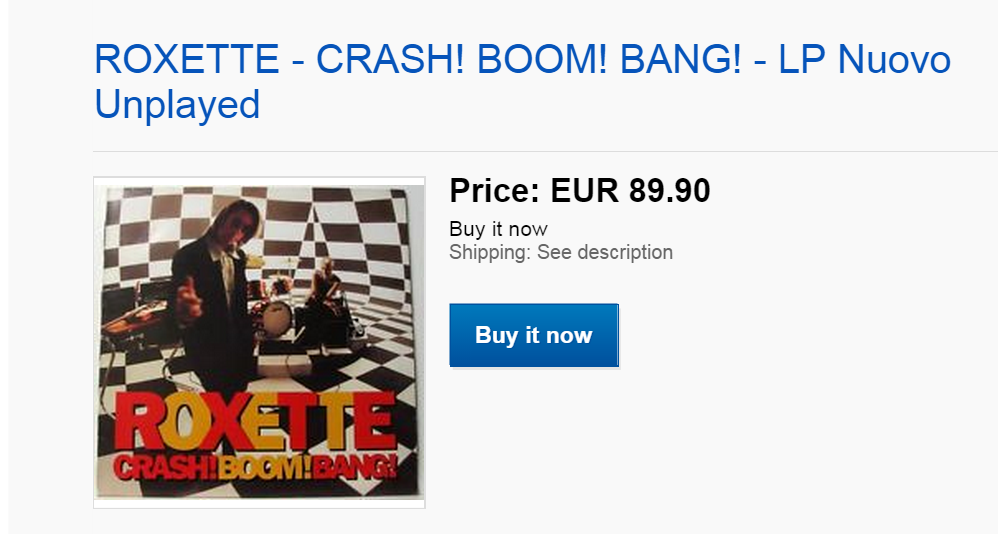Open the Roxette album cover thumbnail
This screenshot has width=998, height=534.
pyautogui.click(x=259, y=342)
